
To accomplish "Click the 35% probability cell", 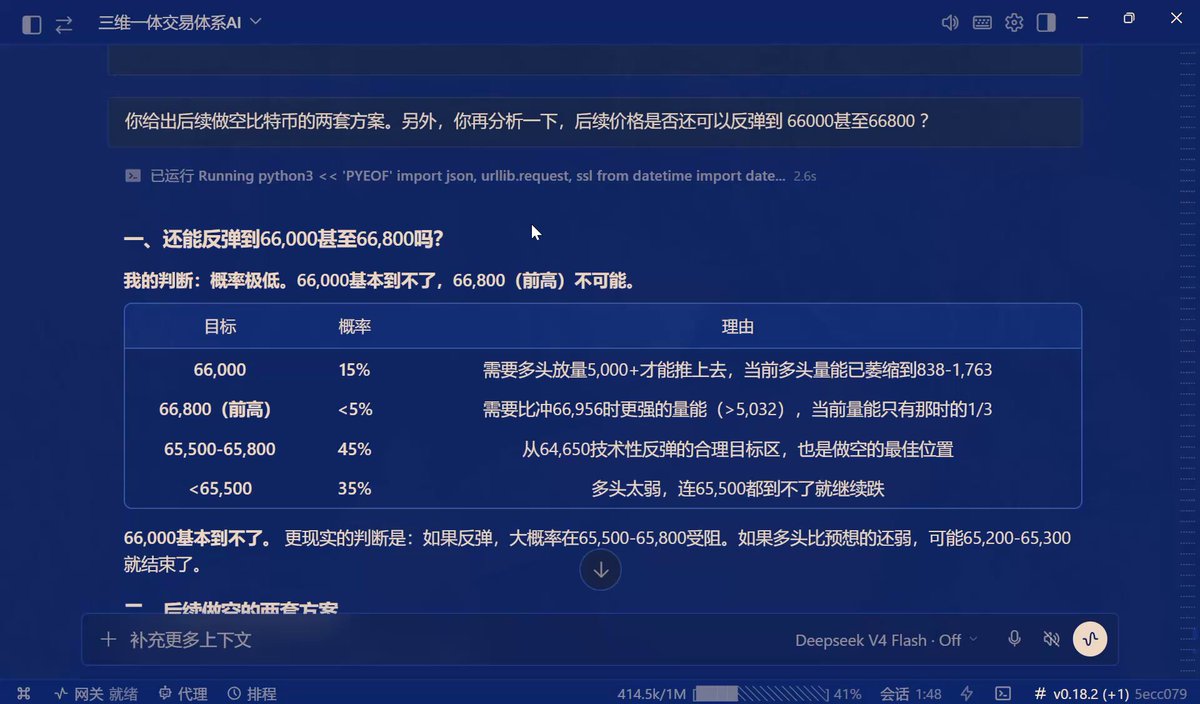I will pos(354,489).
